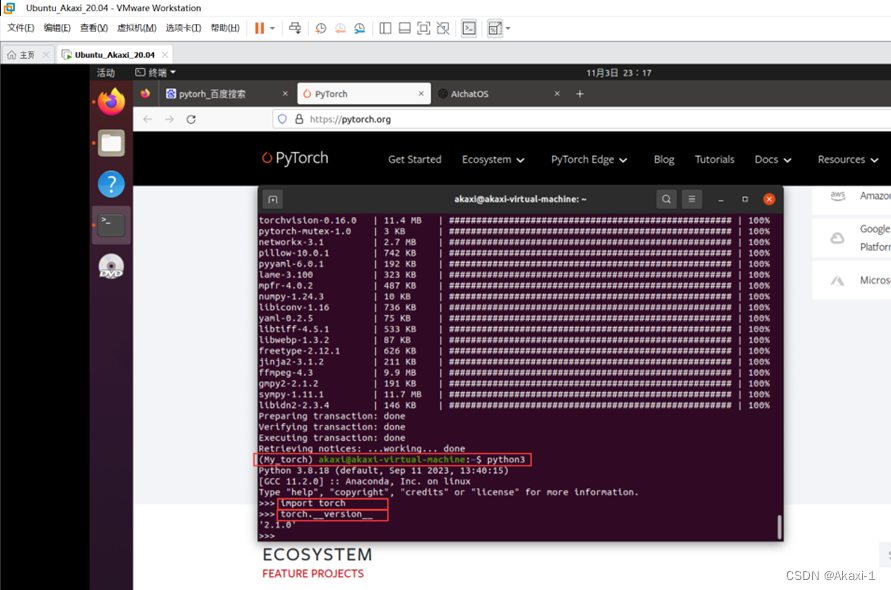Click the Firefox View pinned icon

coord(145,94)
